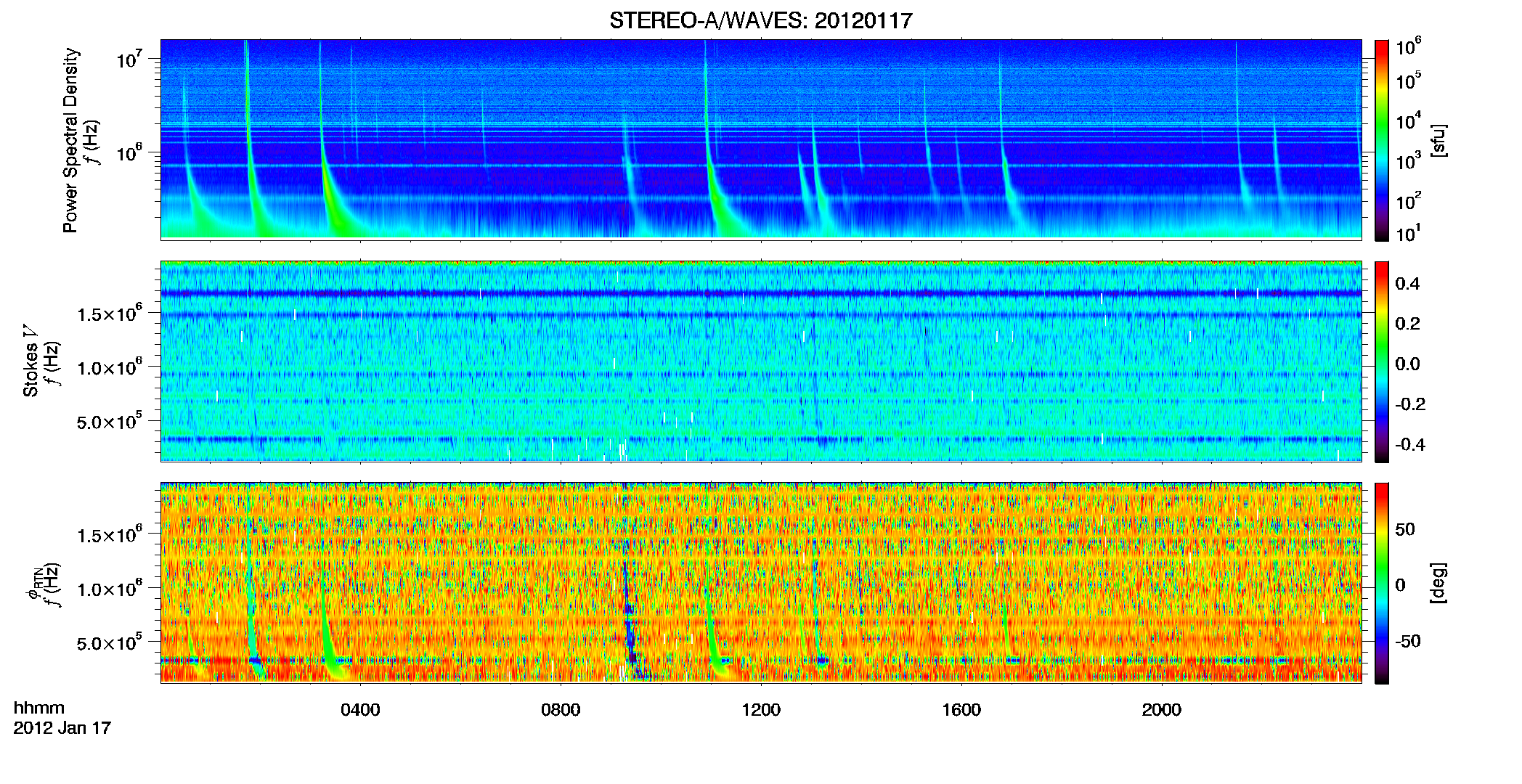
Task: Click the 10^5 value on the sfu color bar
Action: point(1409,81)
